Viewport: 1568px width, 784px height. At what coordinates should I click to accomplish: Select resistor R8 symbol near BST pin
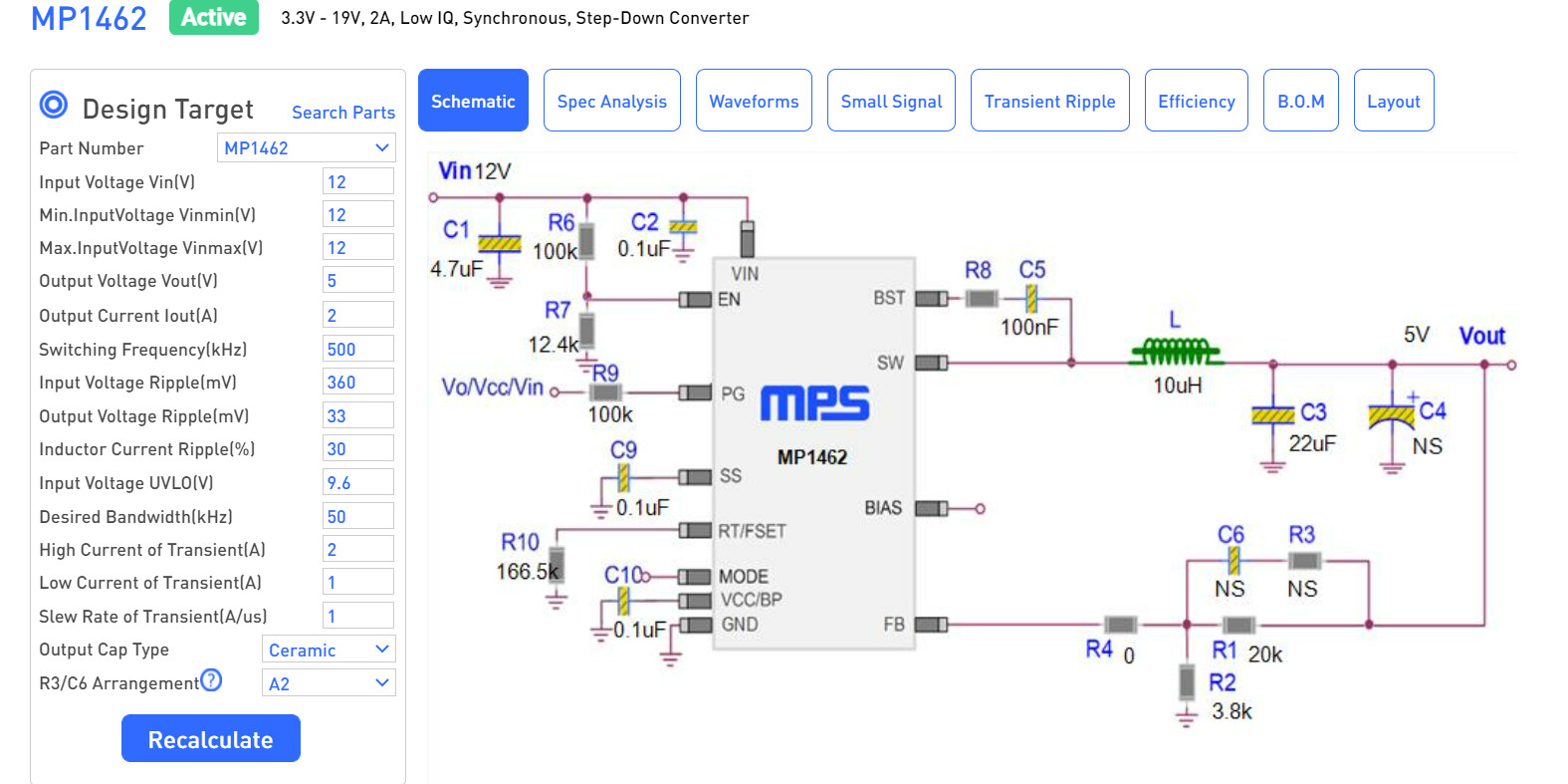pos(982,298)
